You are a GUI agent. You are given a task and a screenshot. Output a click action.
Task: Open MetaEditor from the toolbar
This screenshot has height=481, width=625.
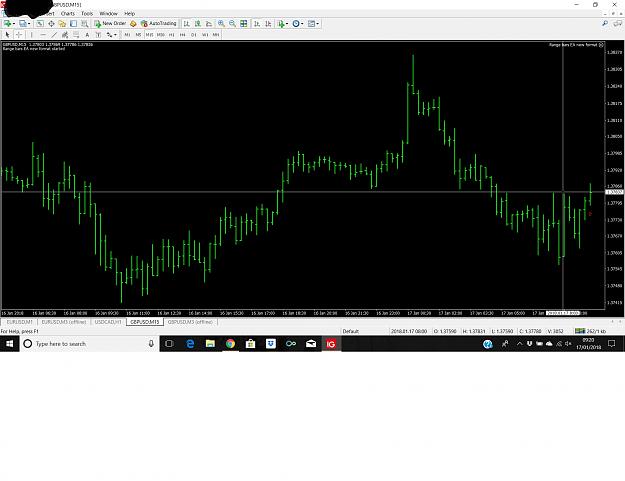coord(133,24)
